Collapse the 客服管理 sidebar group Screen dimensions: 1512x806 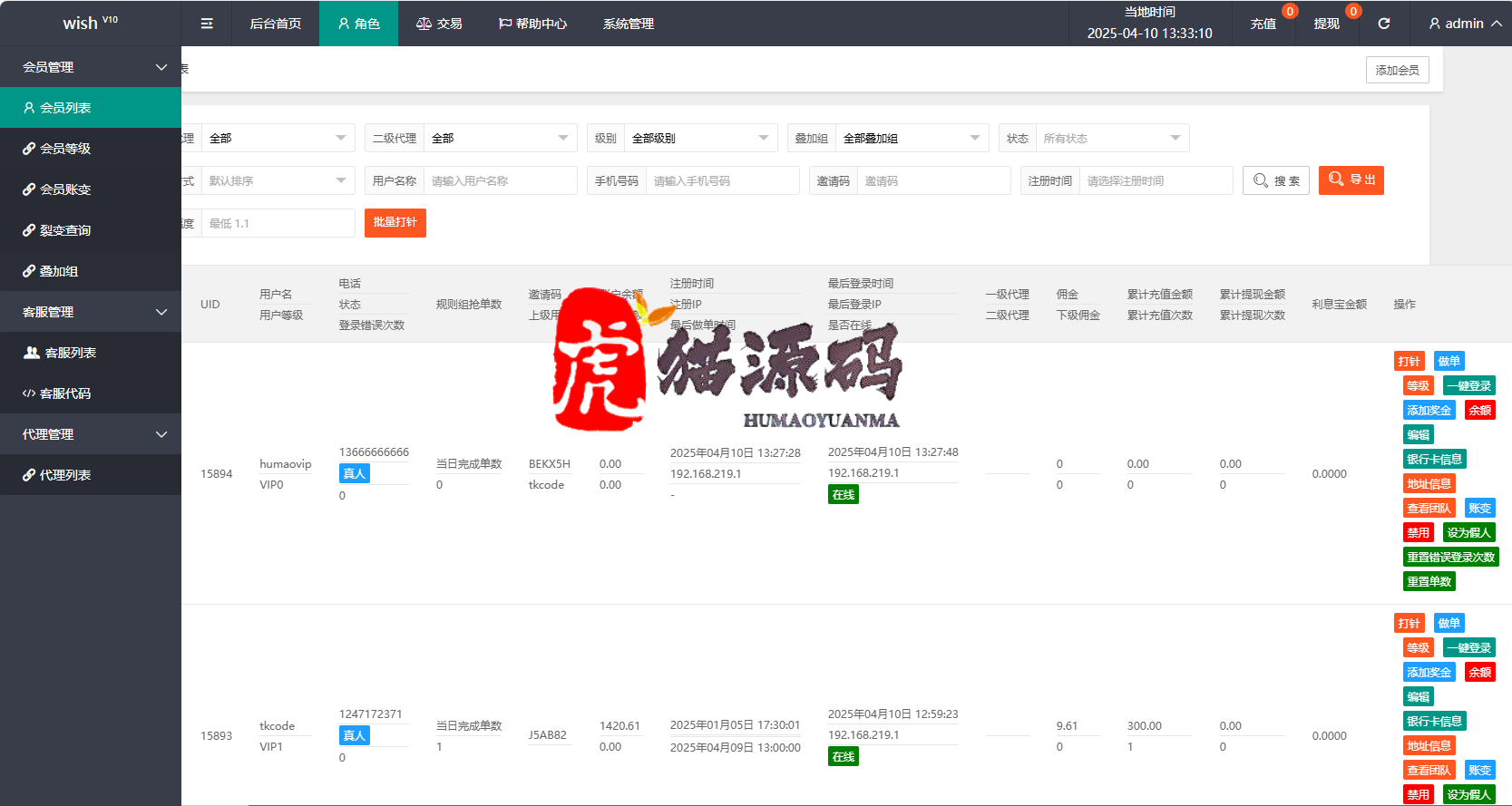(x=91, y=312)
